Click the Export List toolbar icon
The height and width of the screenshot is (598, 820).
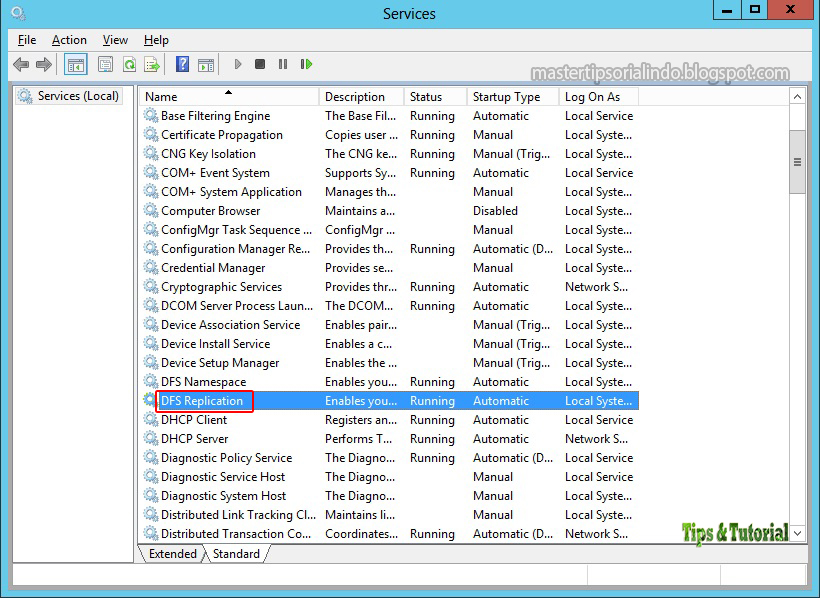point(151,64)
